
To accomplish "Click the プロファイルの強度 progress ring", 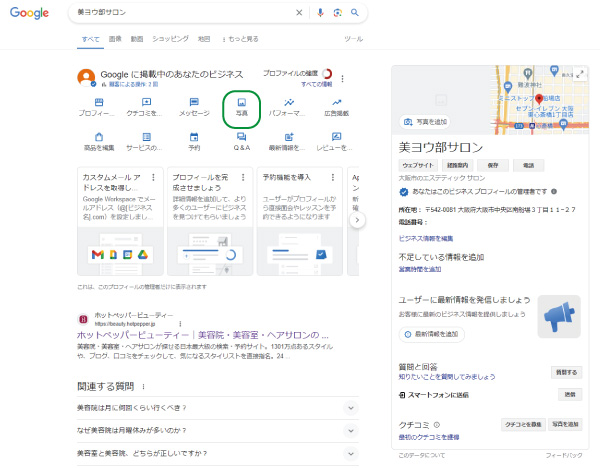I will (327, 73).
